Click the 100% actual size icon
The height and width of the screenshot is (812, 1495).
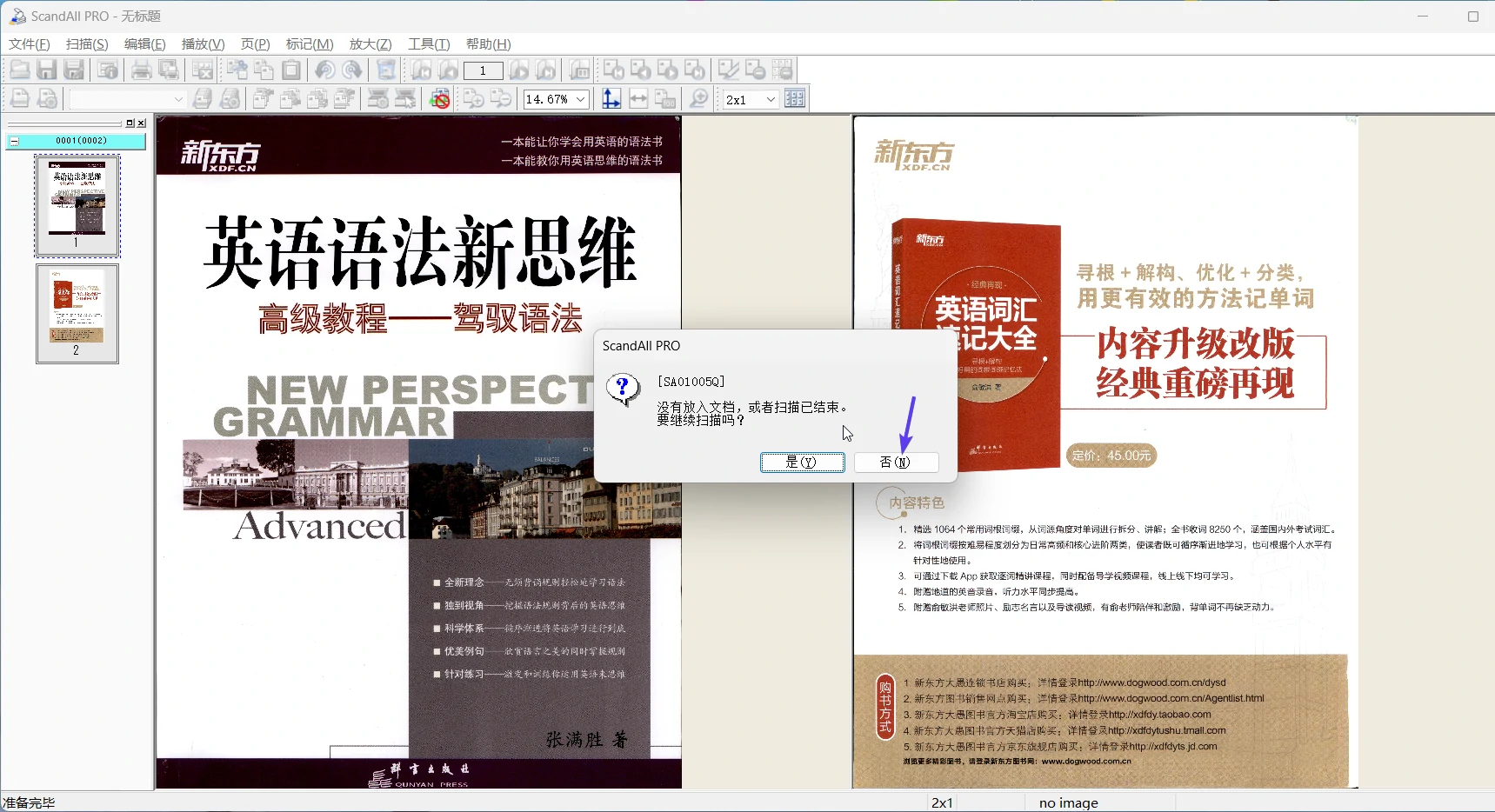click(x=665, y=99)
